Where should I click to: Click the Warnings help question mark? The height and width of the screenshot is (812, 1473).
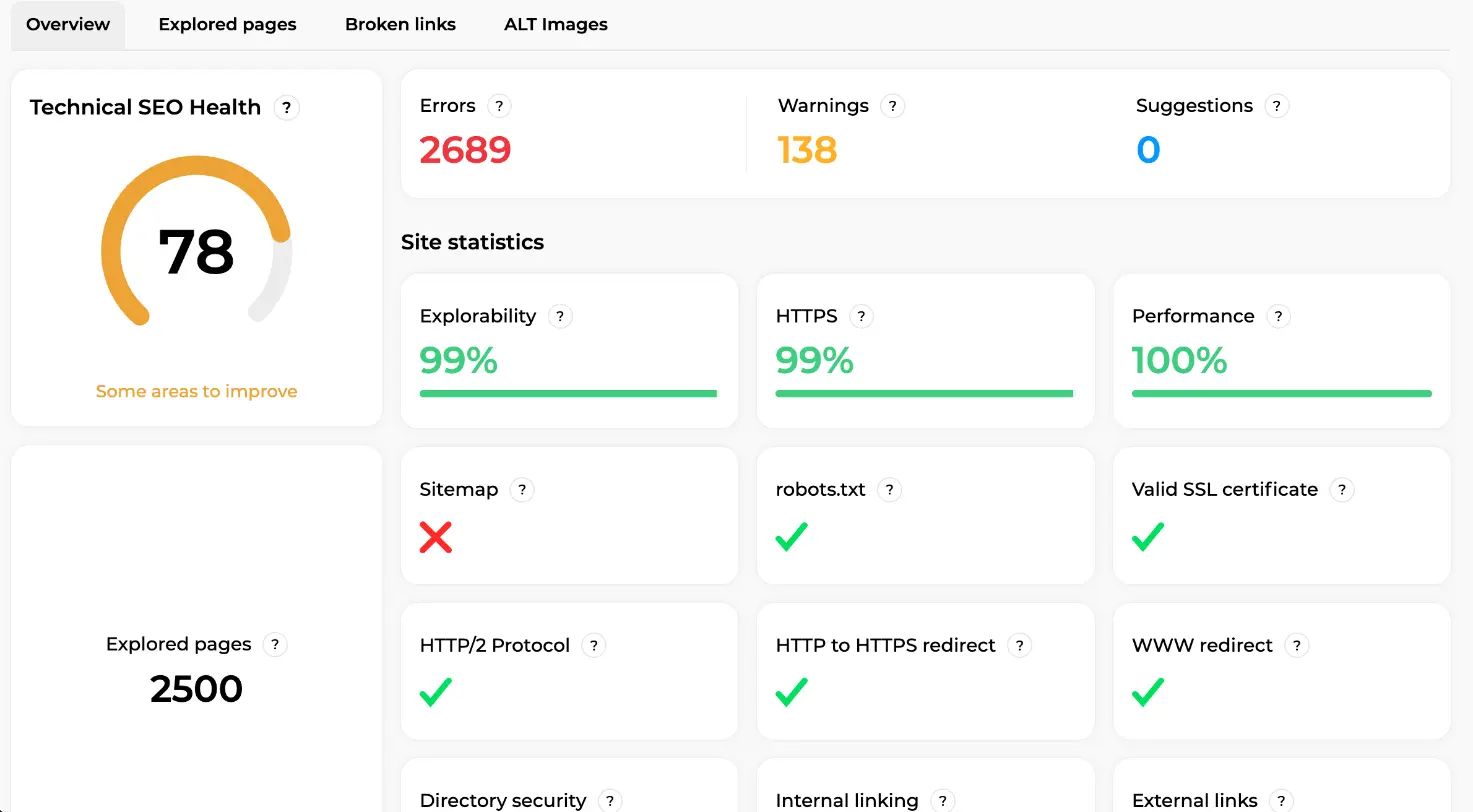coord(893,106)
